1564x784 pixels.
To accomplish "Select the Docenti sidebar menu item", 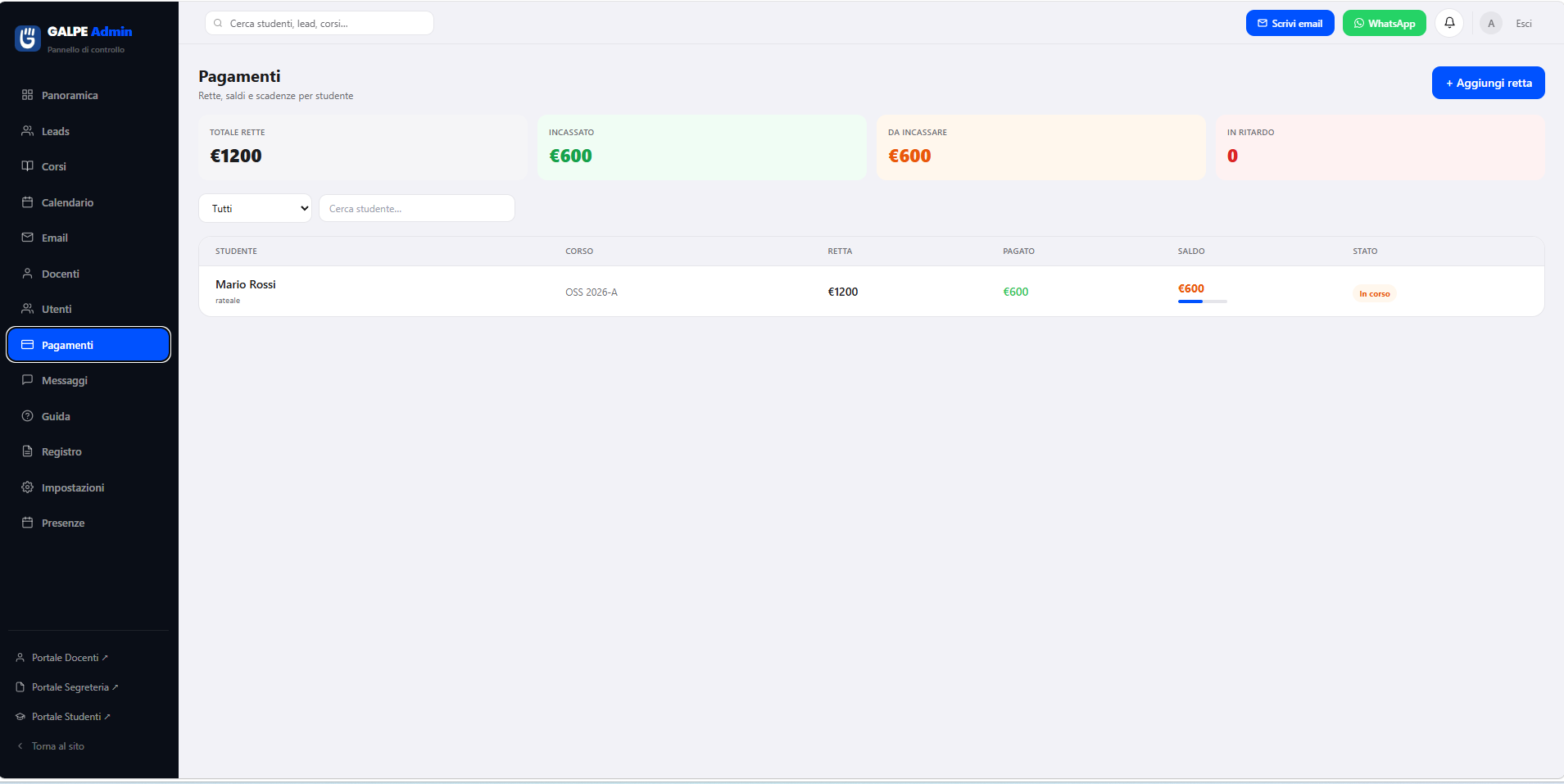I will pos(88,274).
